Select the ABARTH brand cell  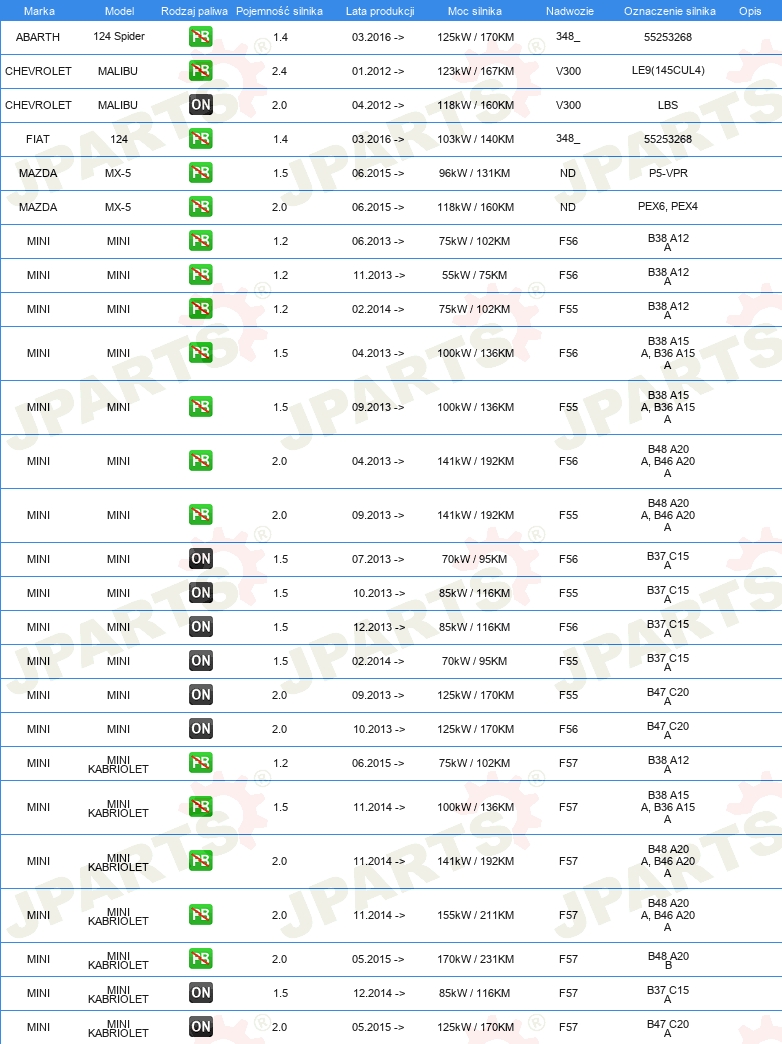[x=38, y=37]
